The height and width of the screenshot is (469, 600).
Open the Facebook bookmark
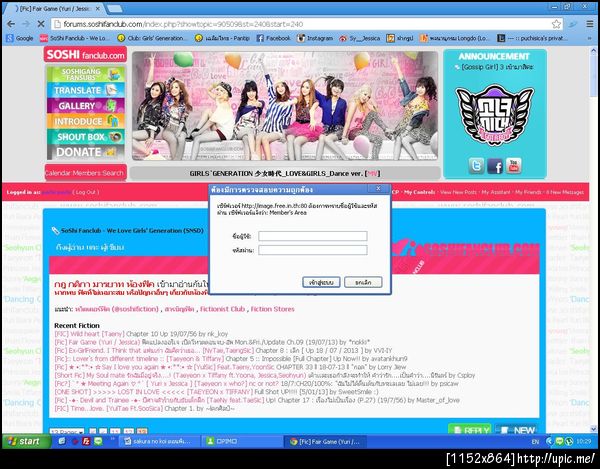273,38
